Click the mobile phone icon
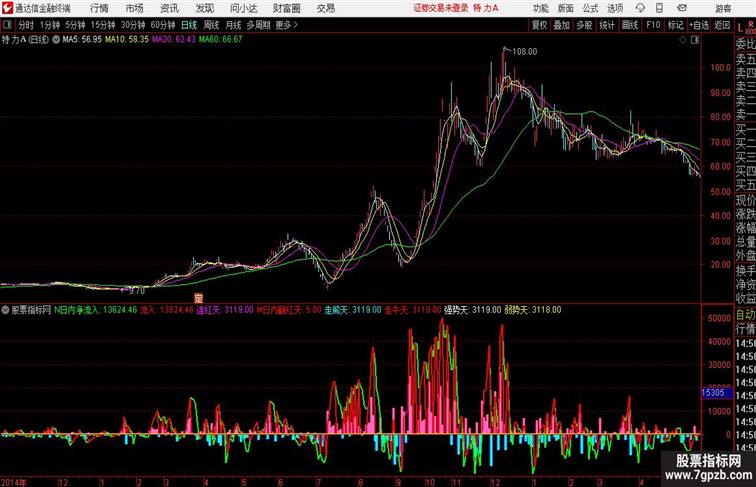 659,8
